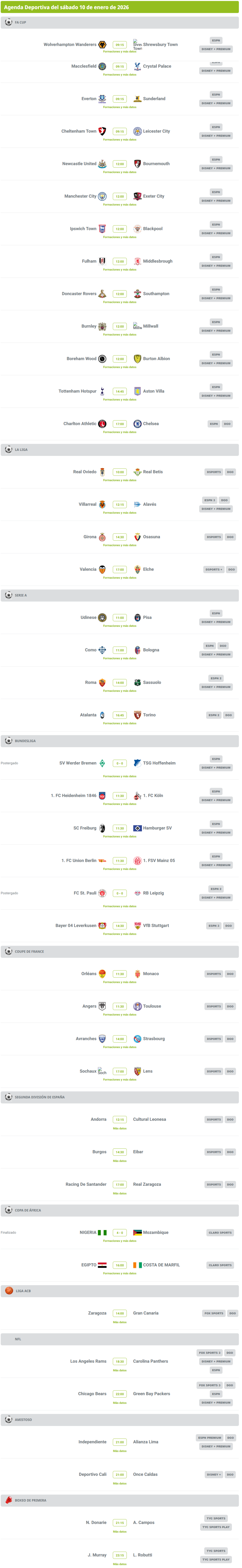Click the Monaco club crest
Screen dimensions: 242x1568
pos(137,974)
